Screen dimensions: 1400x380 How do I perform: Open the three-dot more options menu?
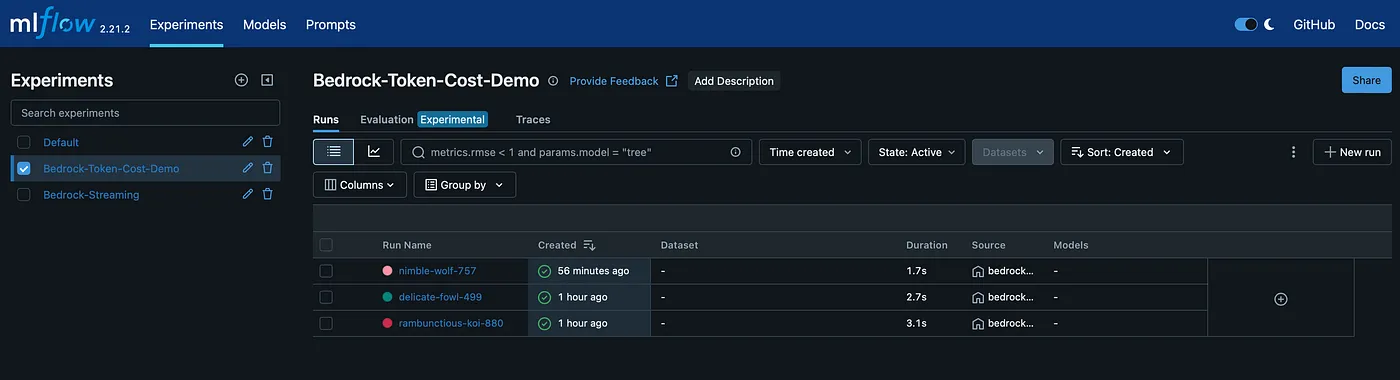pyautogui.click(x=1293, y=152)
